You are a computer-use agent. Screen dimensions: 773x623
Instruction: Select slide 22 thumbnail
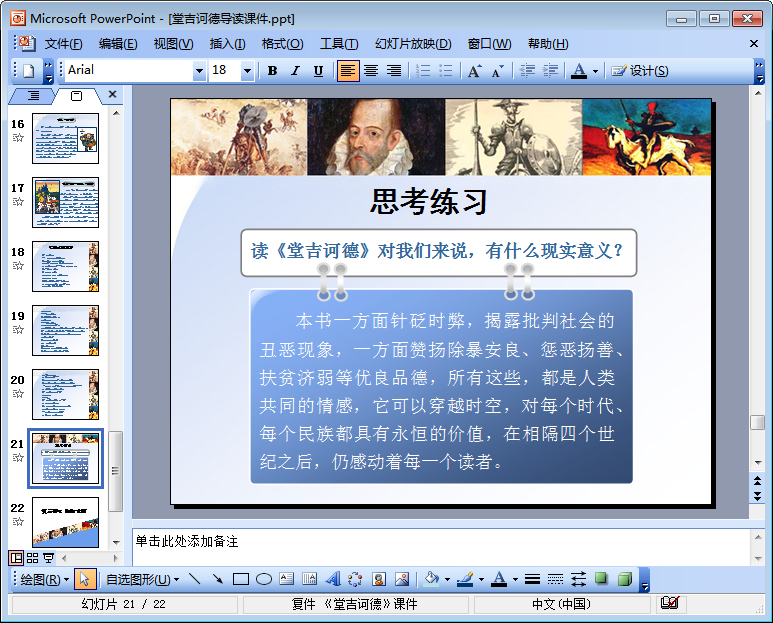tap(66, 522)
